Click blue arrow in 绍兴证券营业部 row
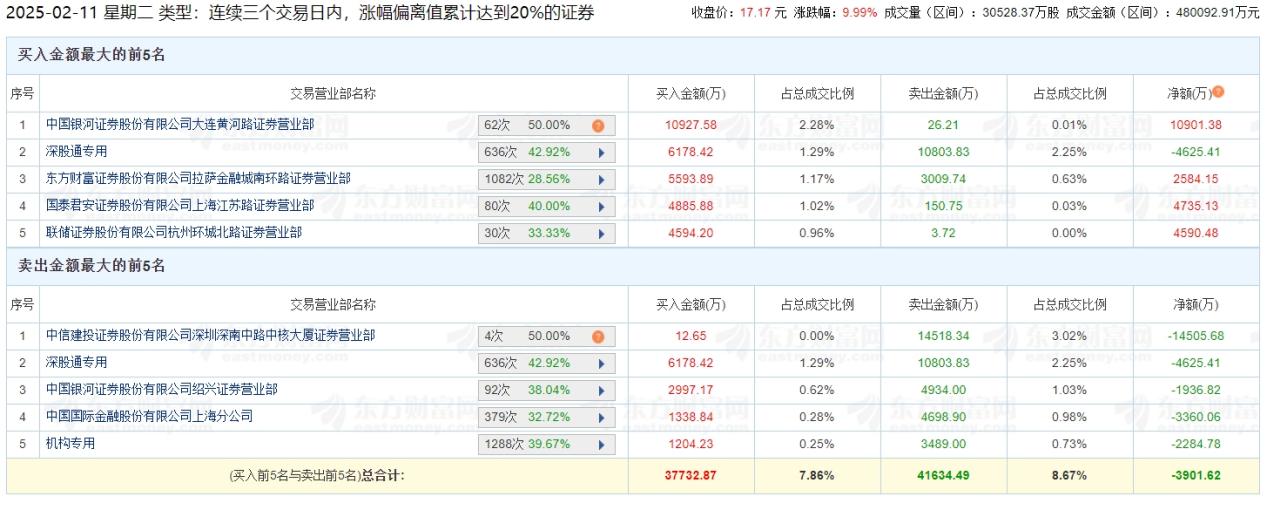1267x510 pixels. coord(602,390)
